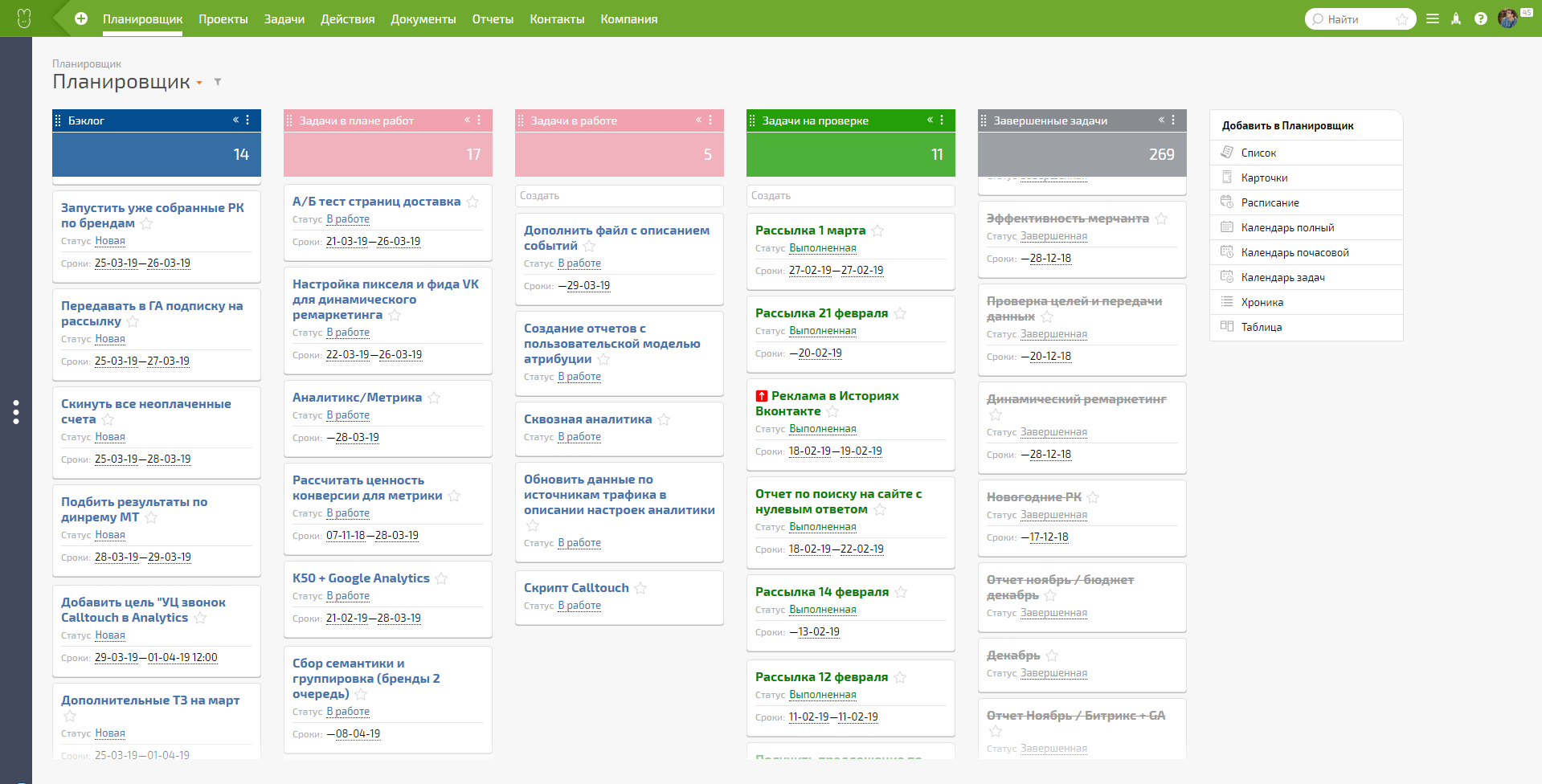
Task: Star the task Аналитикс/Метрика
Action: pos(434,398)
